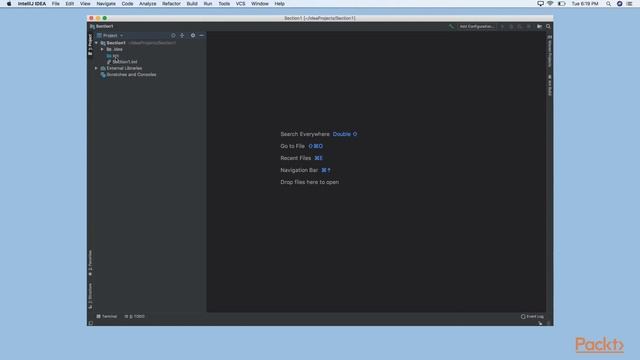The image size is (640, 360).
Task: Click the Wi-Fi status icon
Action: click(550, 4)
